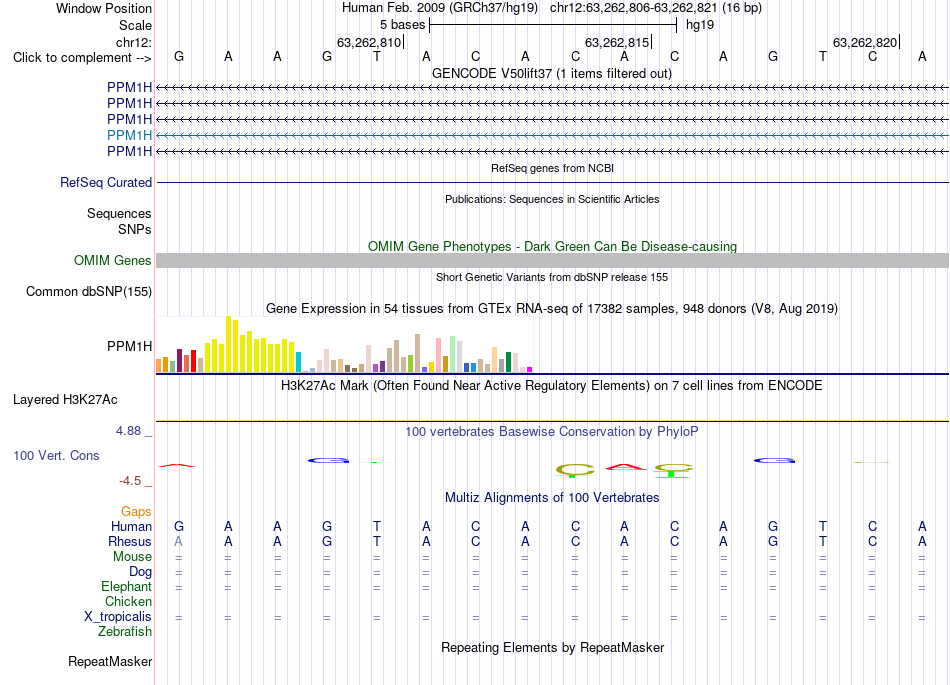Select the Dog species label
950x685 pixels.
[x=140, y=572]
